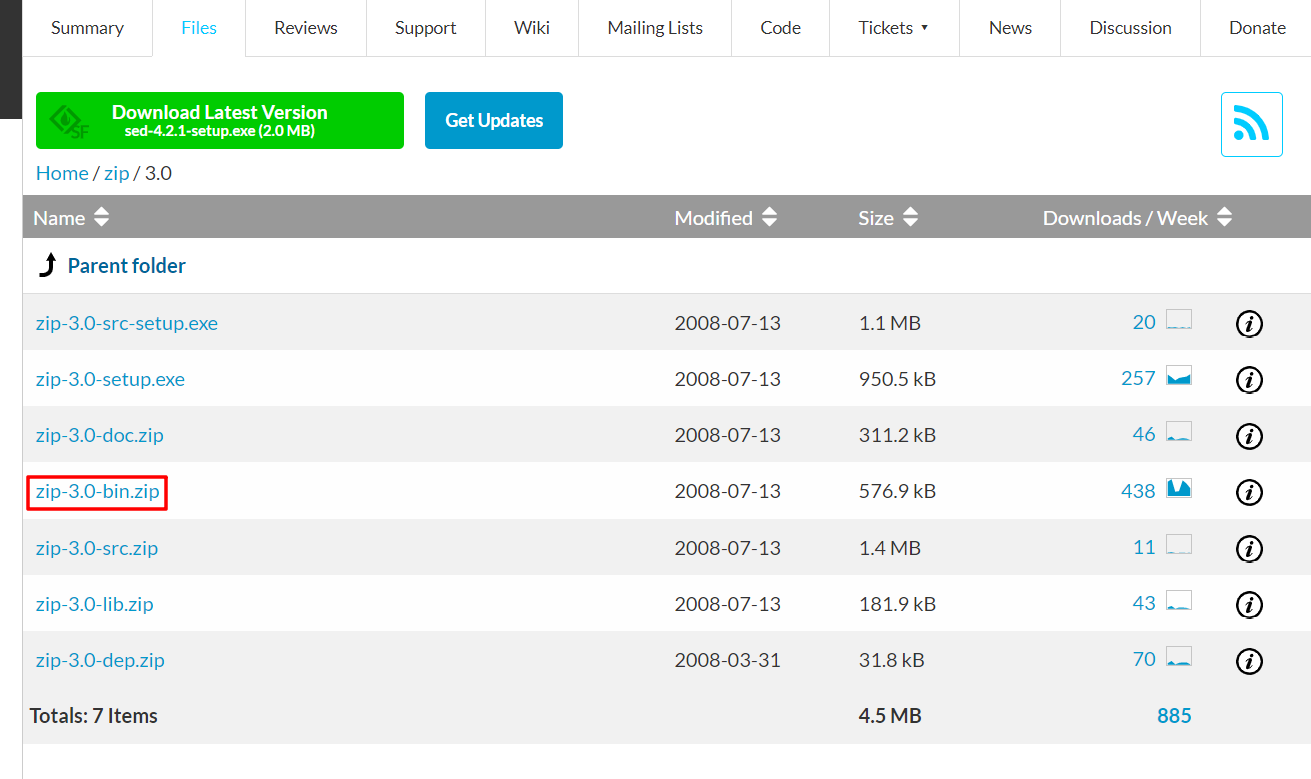The width and height of the screenshot is (1311, 779).
Task: Go to the Support tab
Action: coord(426,28)
